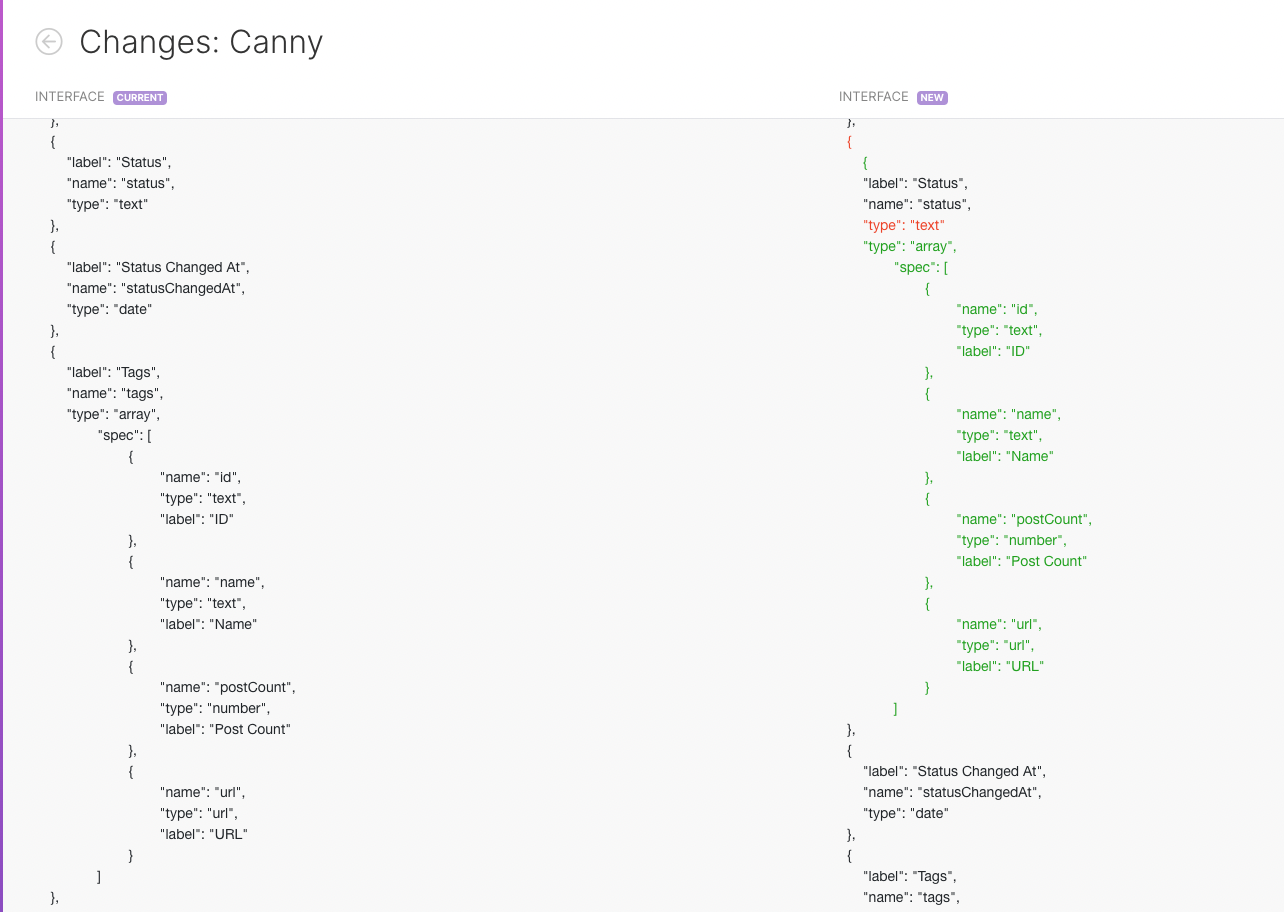Select "name": "tags" line in current interface
1284x912 pixels.
pos(115,393)
